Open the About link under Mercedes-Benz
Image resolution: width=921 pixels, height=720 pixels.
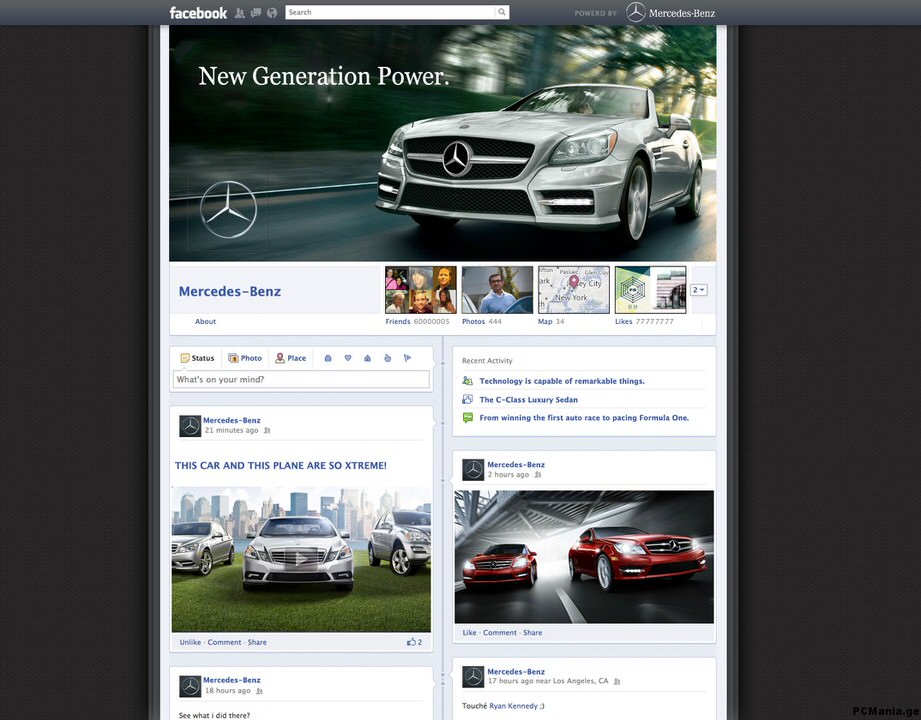point(205,321)
